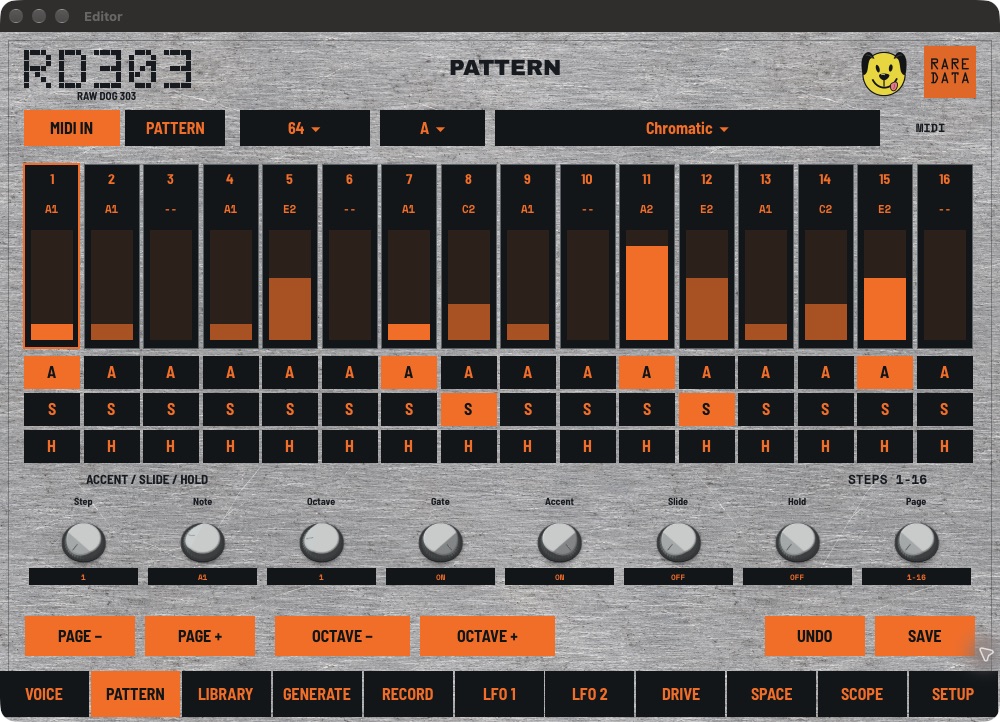Switch to the VOICE tab
Viewport: 1000px width, 722px height.
(44, 694)
